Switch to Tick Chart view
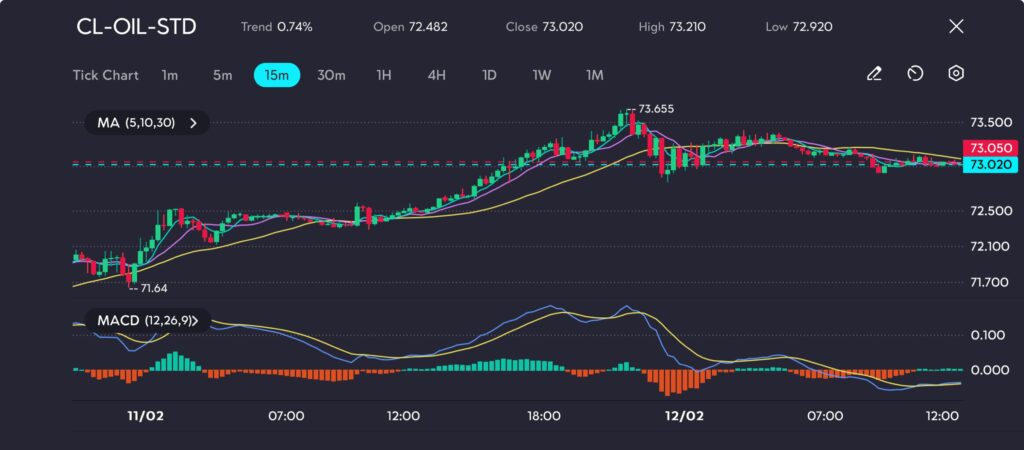 click(x=105, y=75)
